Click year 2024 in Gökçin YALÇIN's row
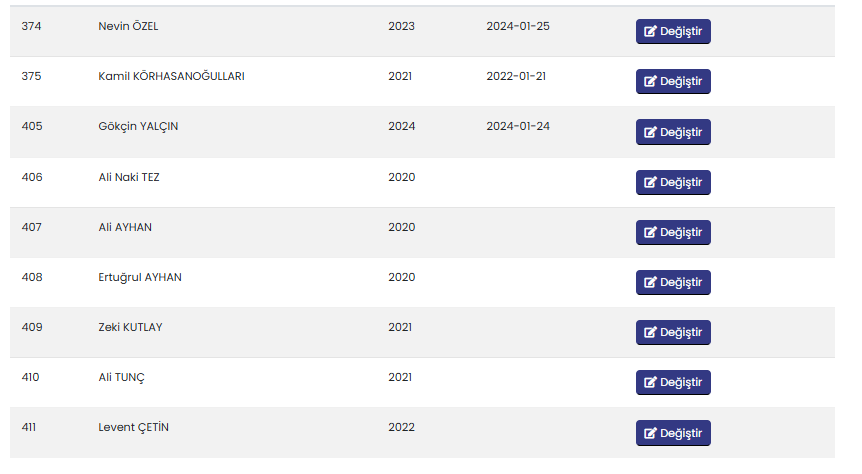The image size is (862, 474). 401,126
